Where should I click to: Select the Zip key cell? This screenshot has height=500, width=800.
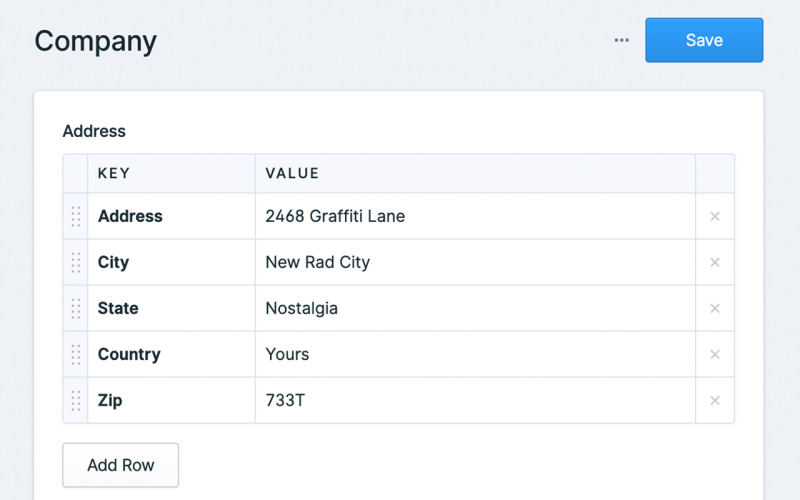pyautogui.click(x=170, y=400)
